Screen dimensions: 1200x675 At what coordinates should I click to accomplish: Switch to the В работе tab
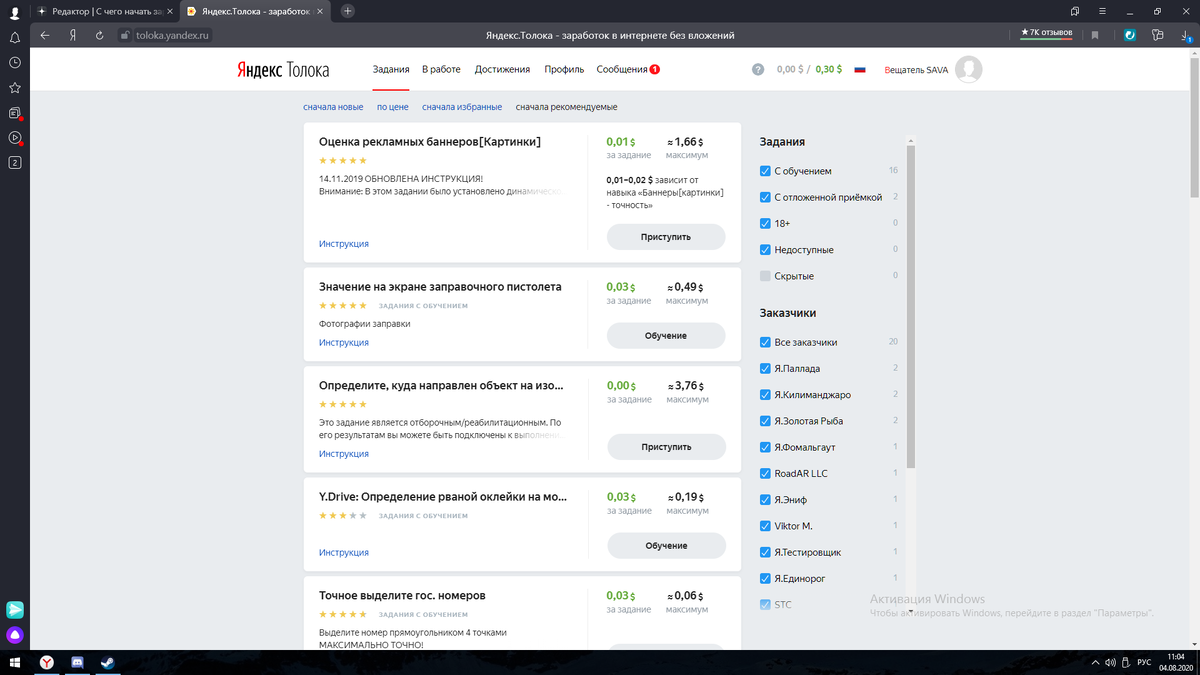(x=441, y=70)
